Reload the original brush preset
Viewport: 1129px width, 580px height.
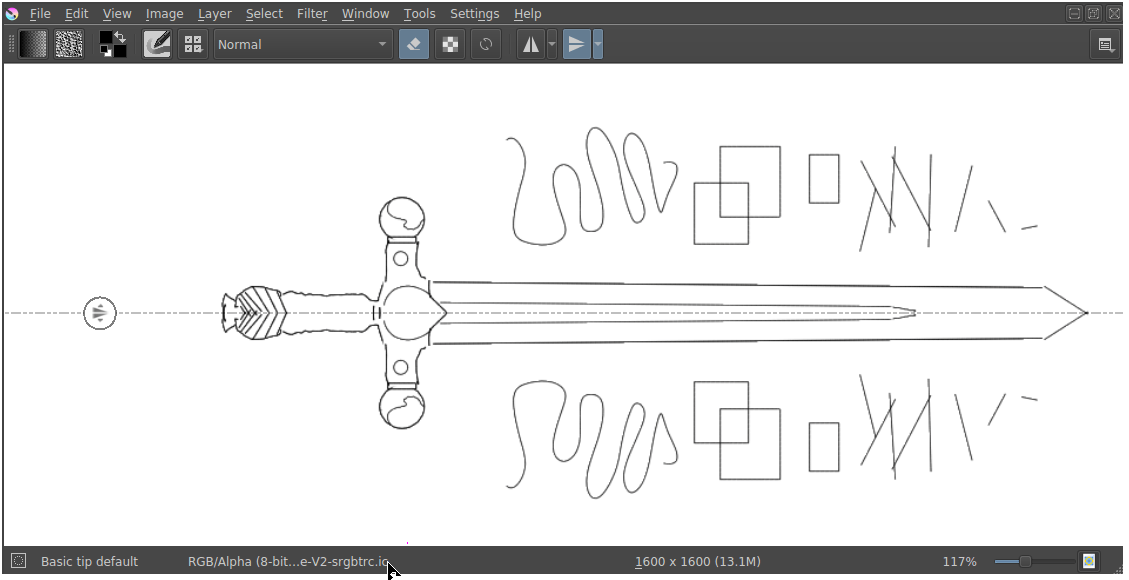click(486, 43)
